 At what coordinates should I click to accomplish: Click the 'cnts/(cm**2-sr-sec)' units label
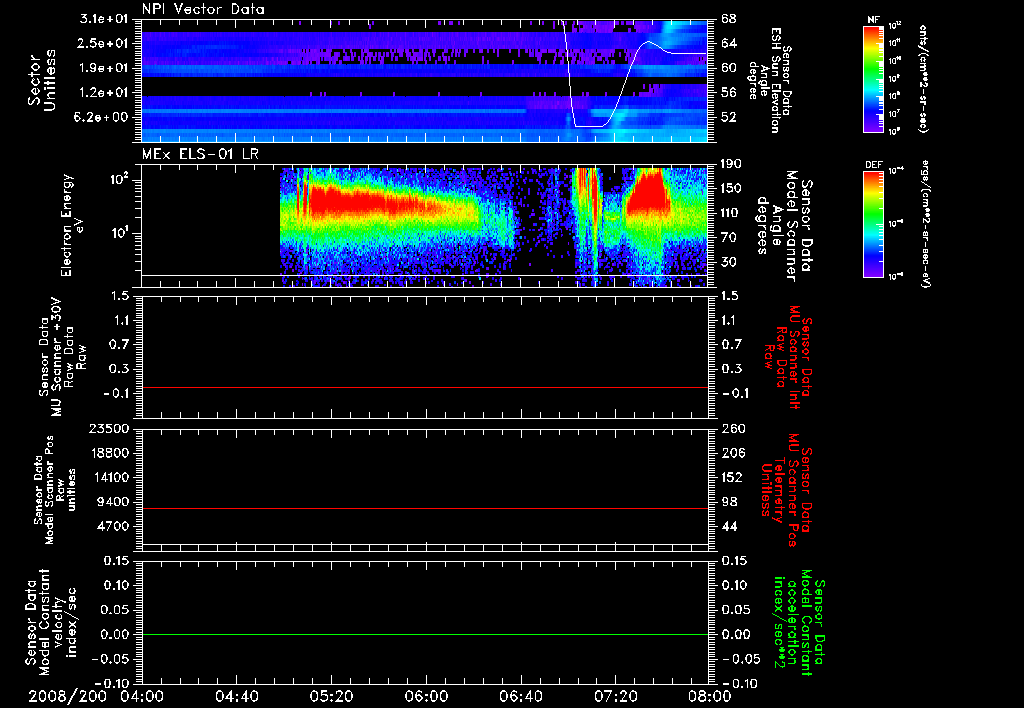pyautogui.click(x=923, y=78)
